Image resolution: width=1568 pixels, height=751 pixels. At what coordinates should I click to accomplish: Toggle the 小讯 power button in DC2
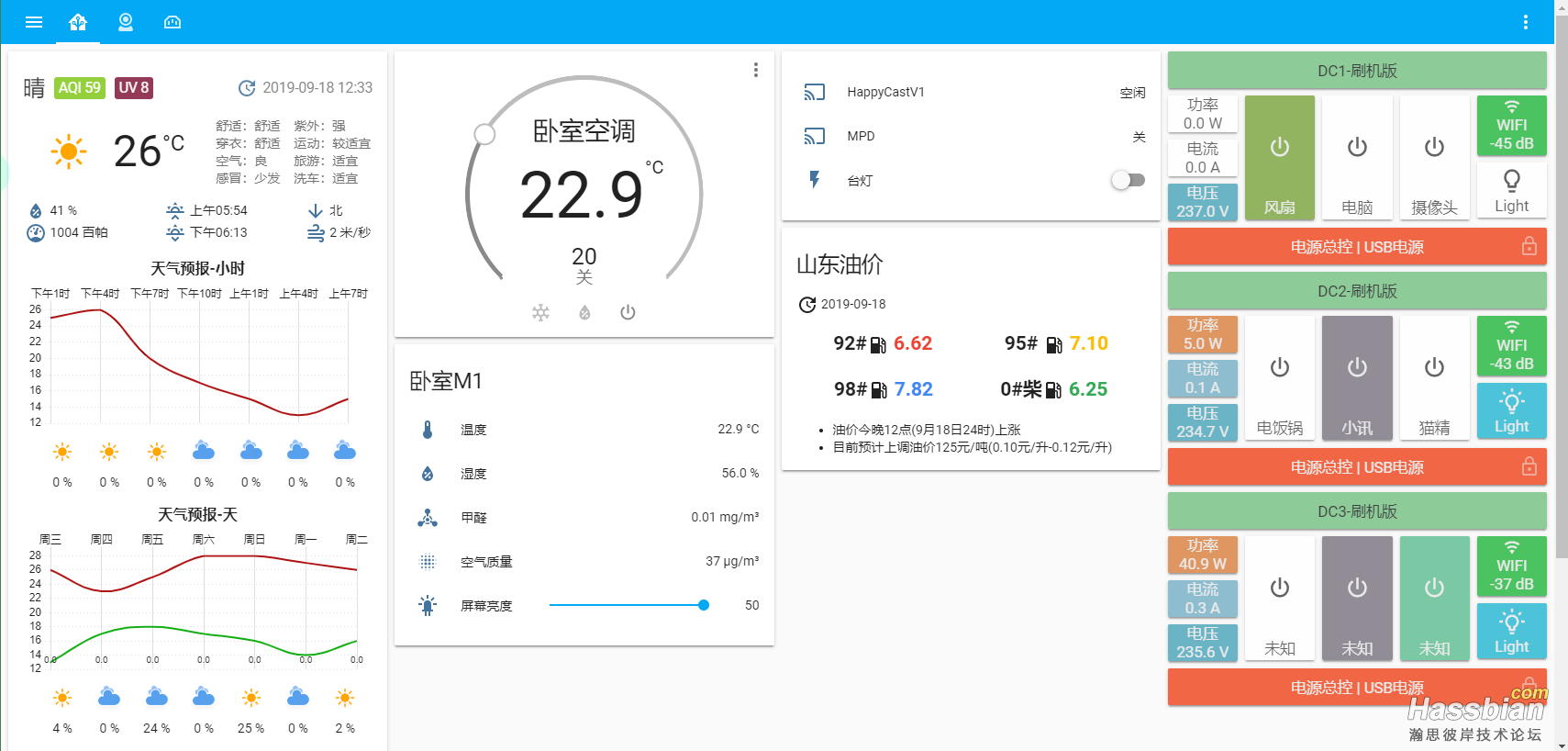tap(1357, 377)
